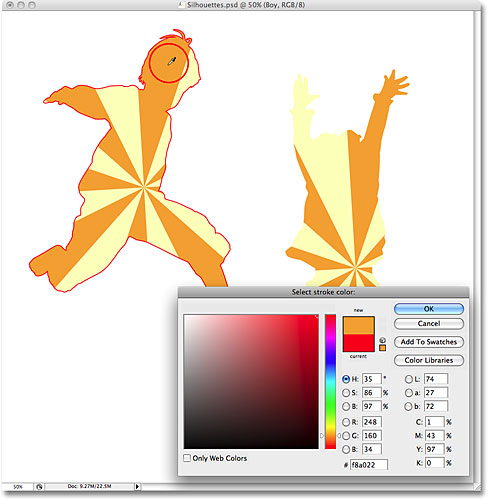
Task: Click the not-web-safe cube warning icon
Action: 382,340
